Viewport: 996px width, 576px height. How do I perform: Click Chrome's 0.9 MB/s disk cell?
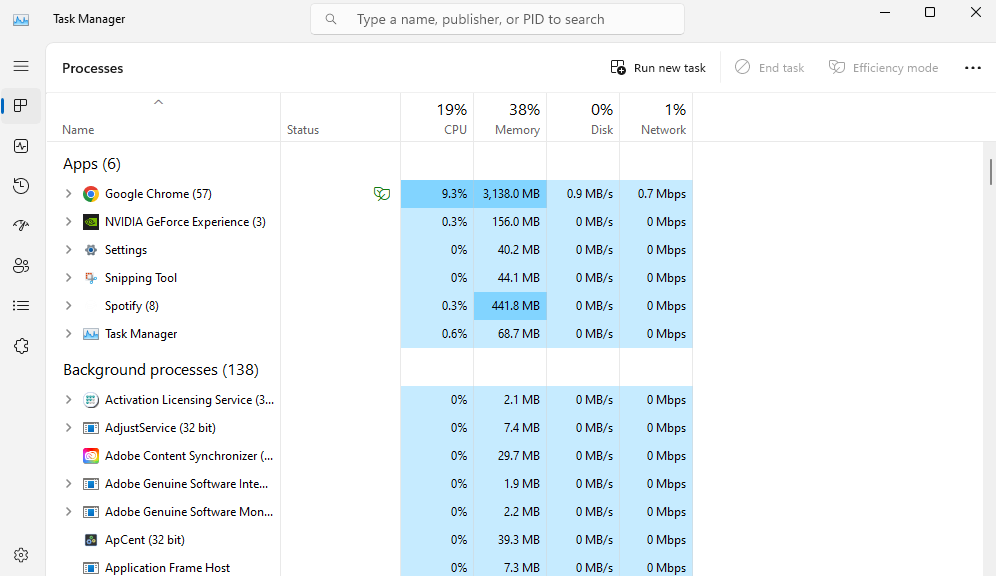click(583, 194)
